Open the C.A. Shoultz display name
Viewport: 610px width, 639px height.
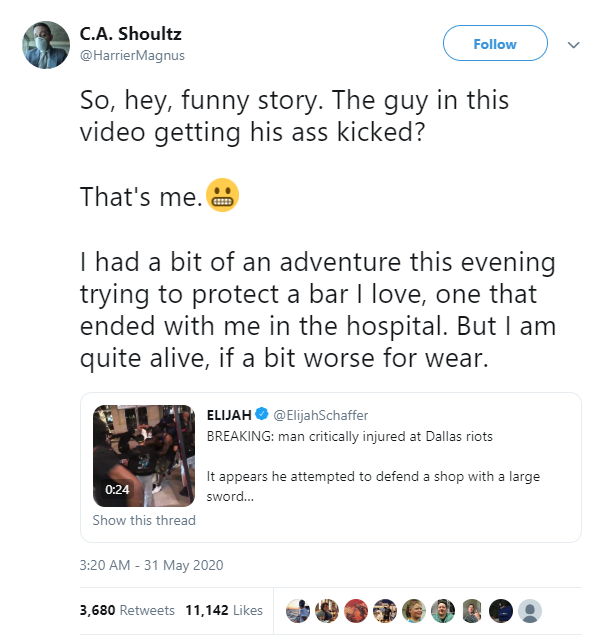(x=130, y=34)
